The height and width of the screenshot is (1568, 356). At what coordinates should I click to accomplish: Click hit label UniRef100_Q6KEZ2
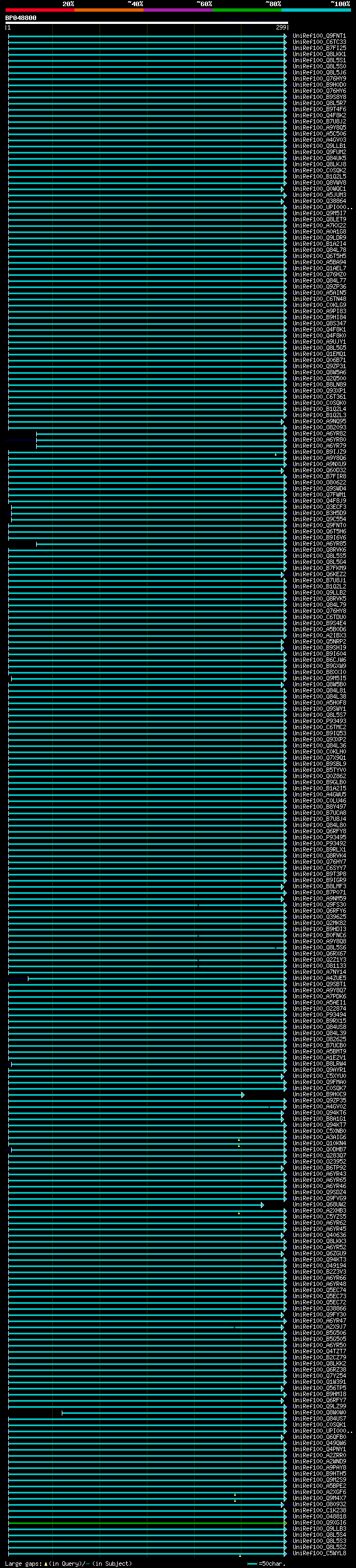click(319, 575)
